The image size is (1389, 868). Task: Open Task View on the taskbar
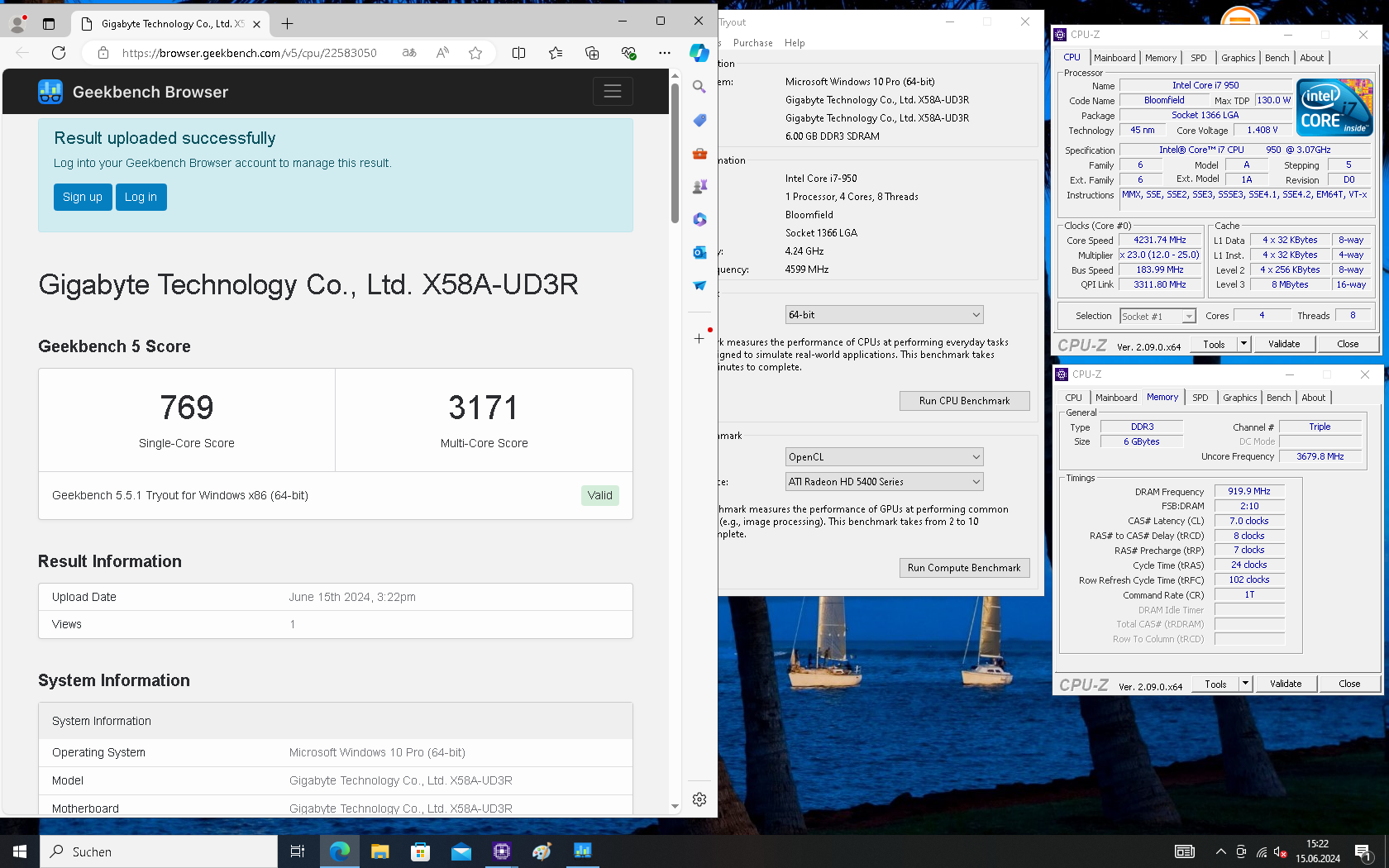tap(298, 851)
